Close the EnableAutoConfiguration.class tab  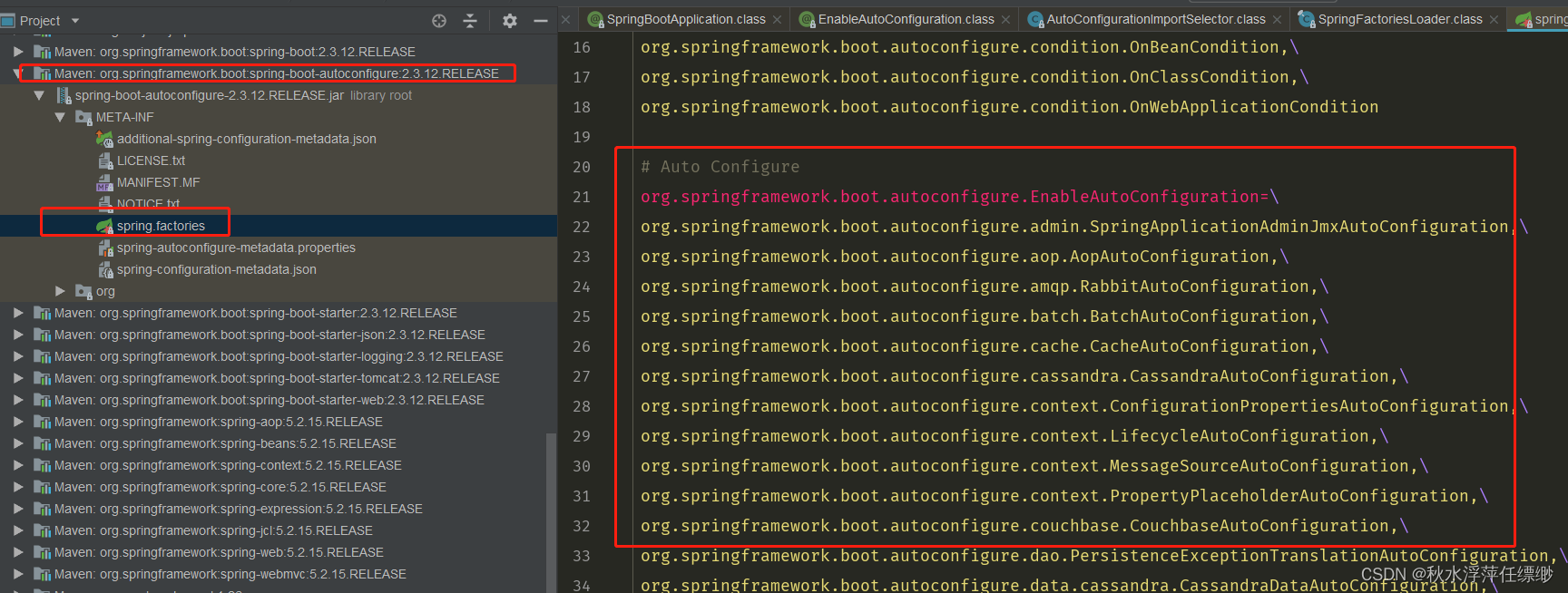(1006, 19)
